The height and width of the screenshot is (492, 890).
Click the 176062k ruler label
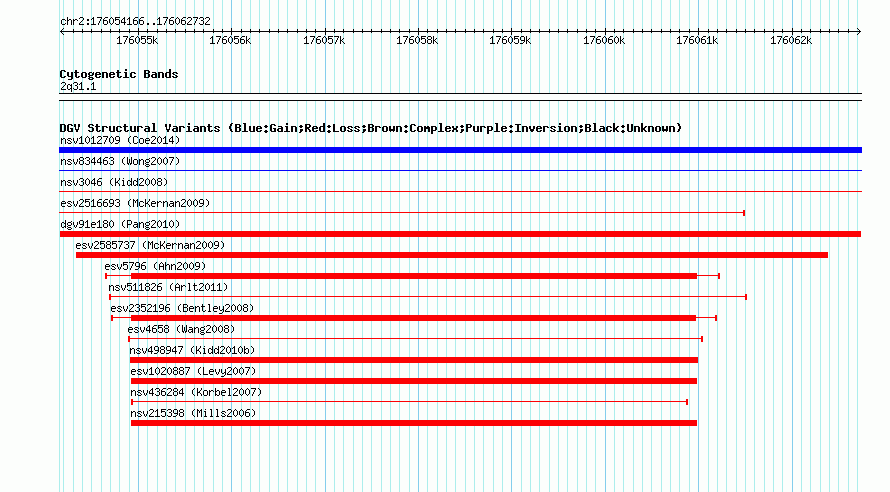click(791, 40)
